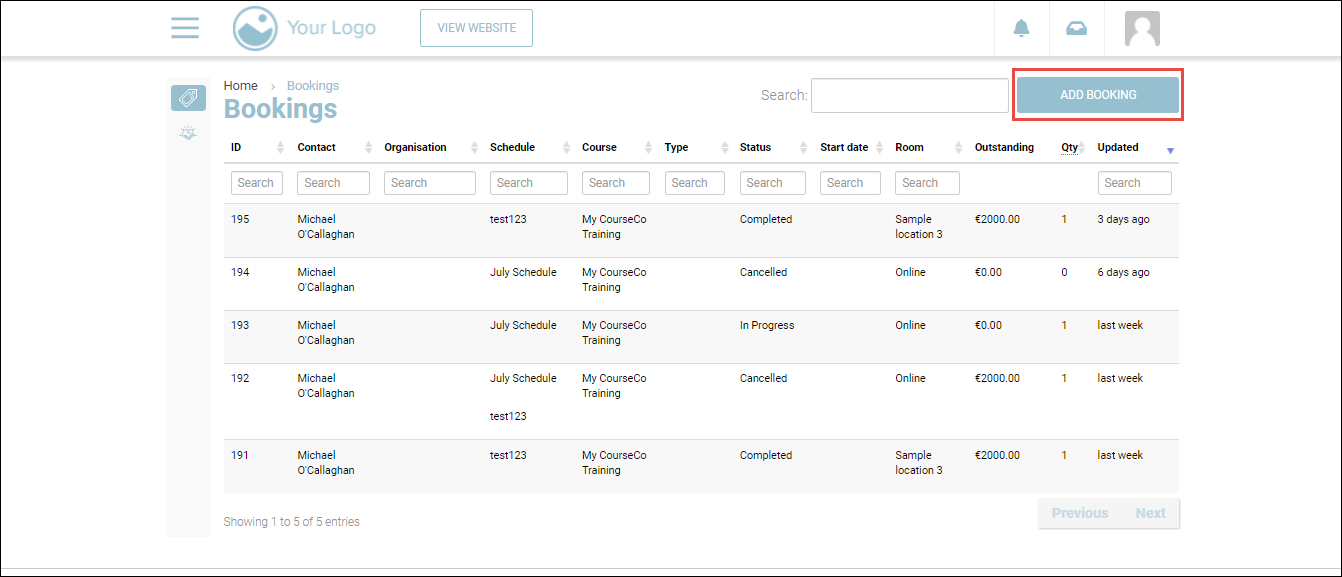The width and height of the screenshot is (1342, 577).
Task: Go to Home breadcrumb
Action: tap(240, 86)
